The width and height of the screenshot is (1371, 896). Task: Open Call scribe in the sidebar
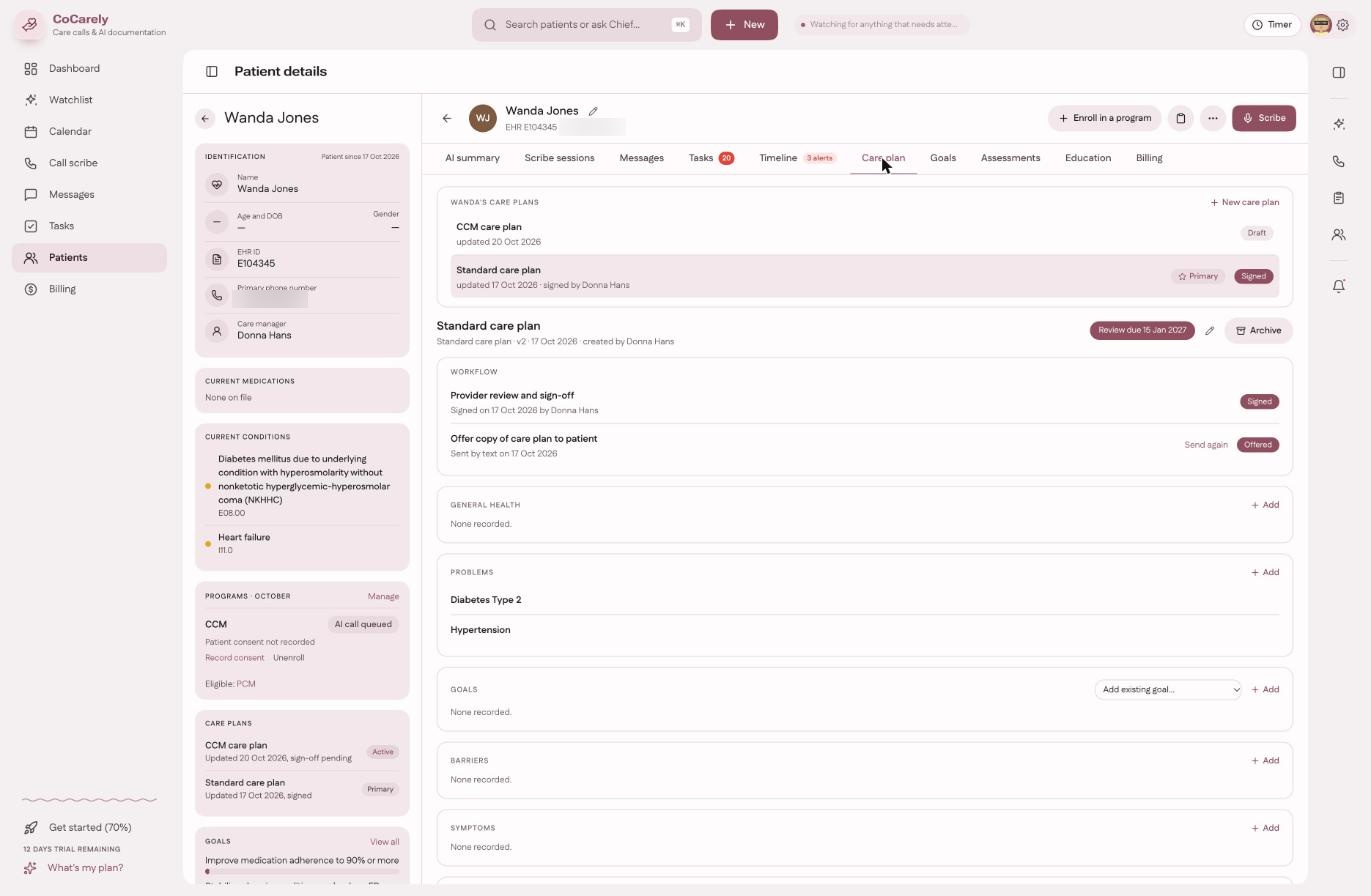pyautogui.click(x=89, y=163)
